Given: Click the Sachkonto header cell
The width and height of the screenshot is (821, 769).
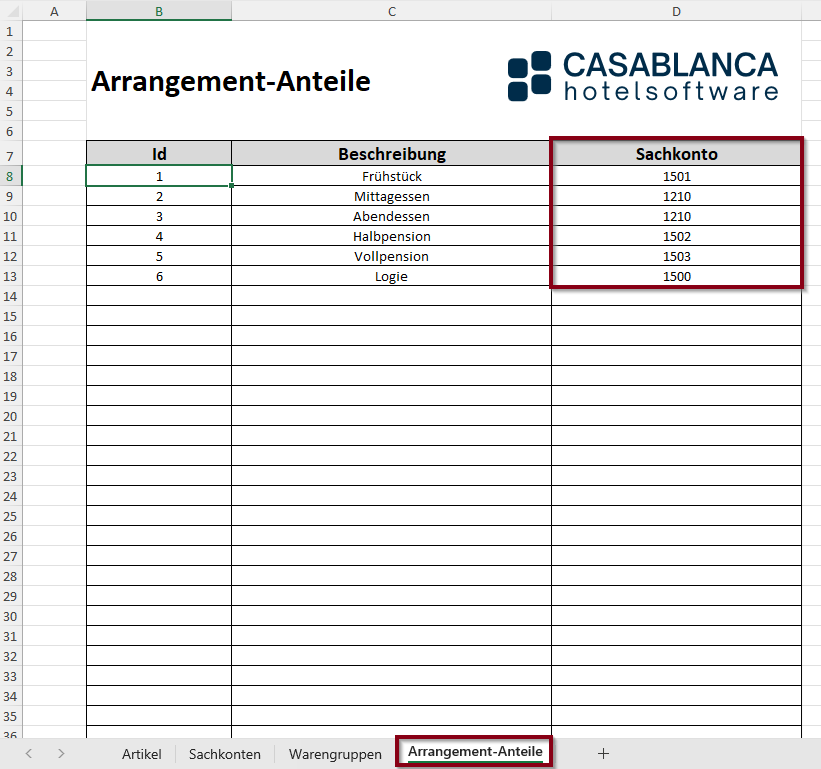Looking at the screenshot, I should (676, 154).
